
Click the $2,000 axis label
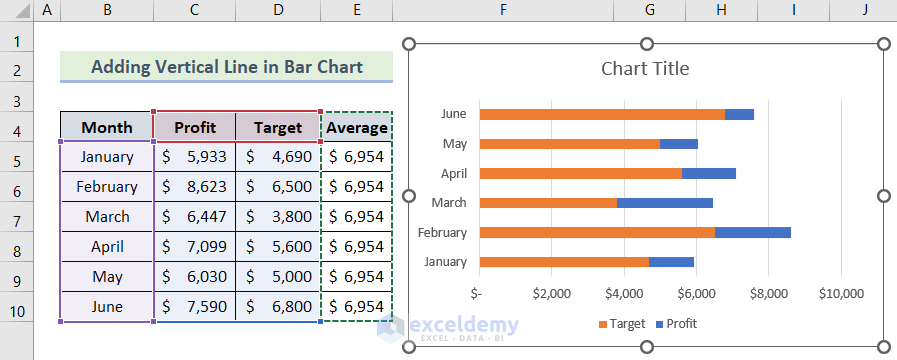[x=551, y=294]
